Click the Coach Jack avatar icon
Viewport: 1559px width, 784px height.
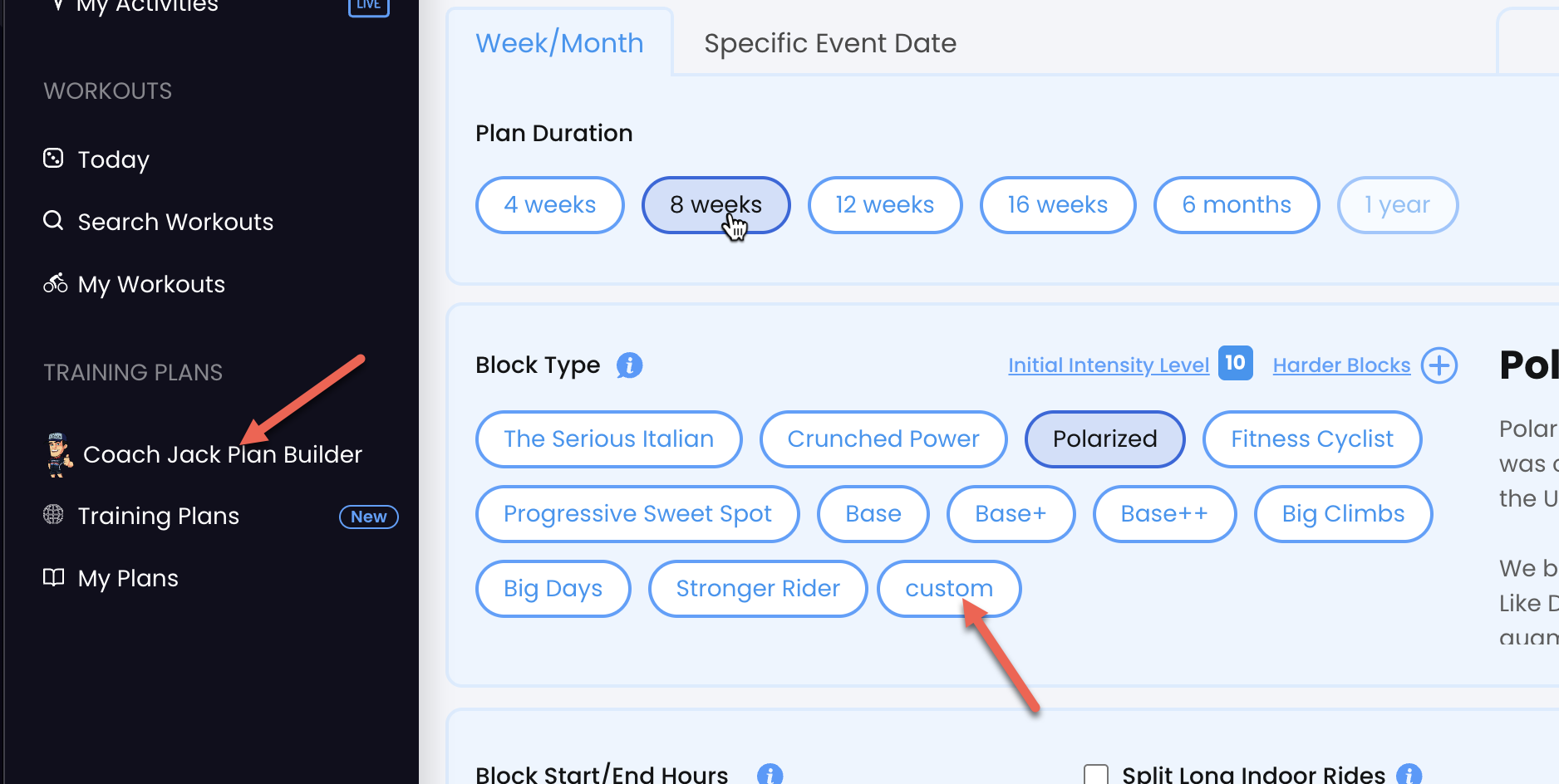58,454
